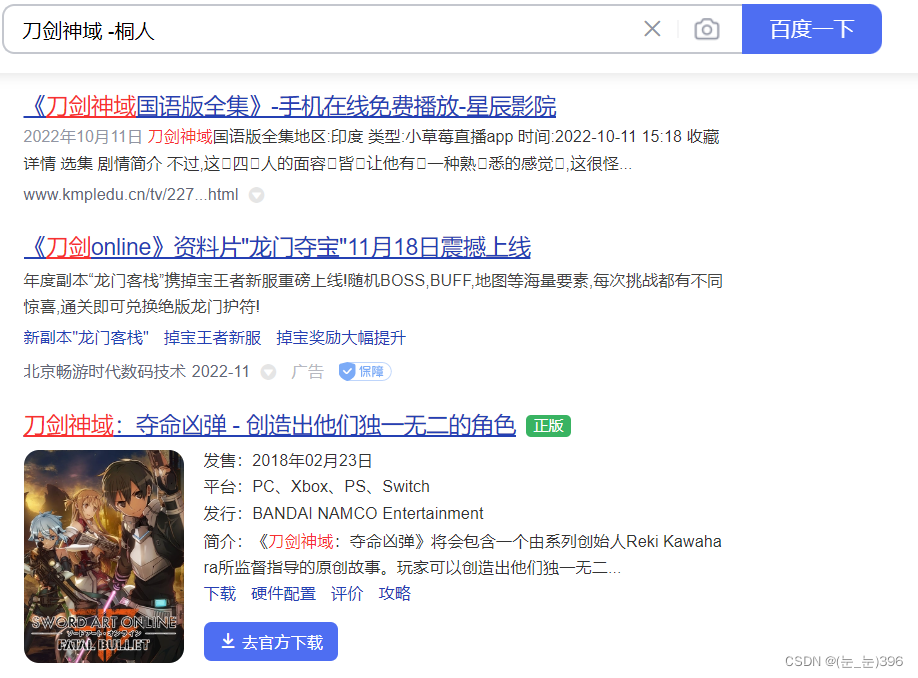This screenshot has width=918, height=678.
Task: Open the Sword Art Online Fatal Bullet cover image
Action: click(104, 556)
